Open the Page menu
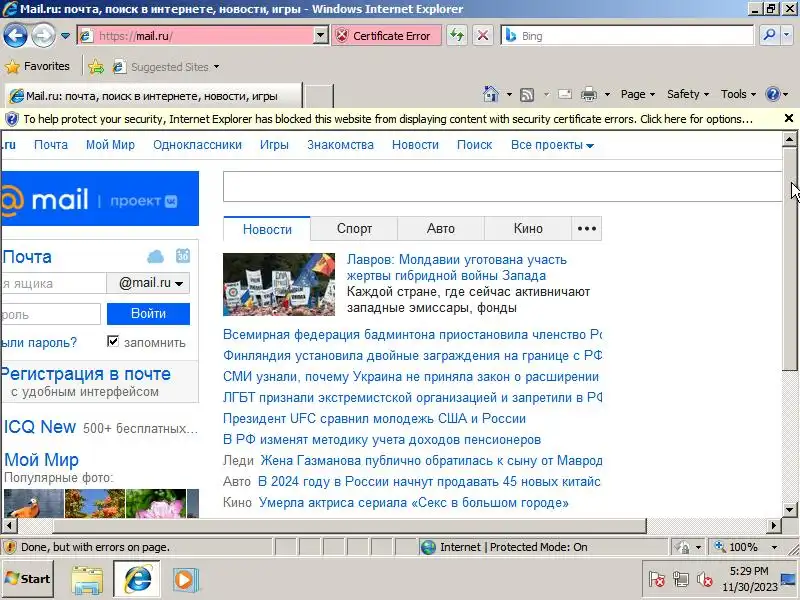This screenshot has width=800, height=600. (638, 94)
